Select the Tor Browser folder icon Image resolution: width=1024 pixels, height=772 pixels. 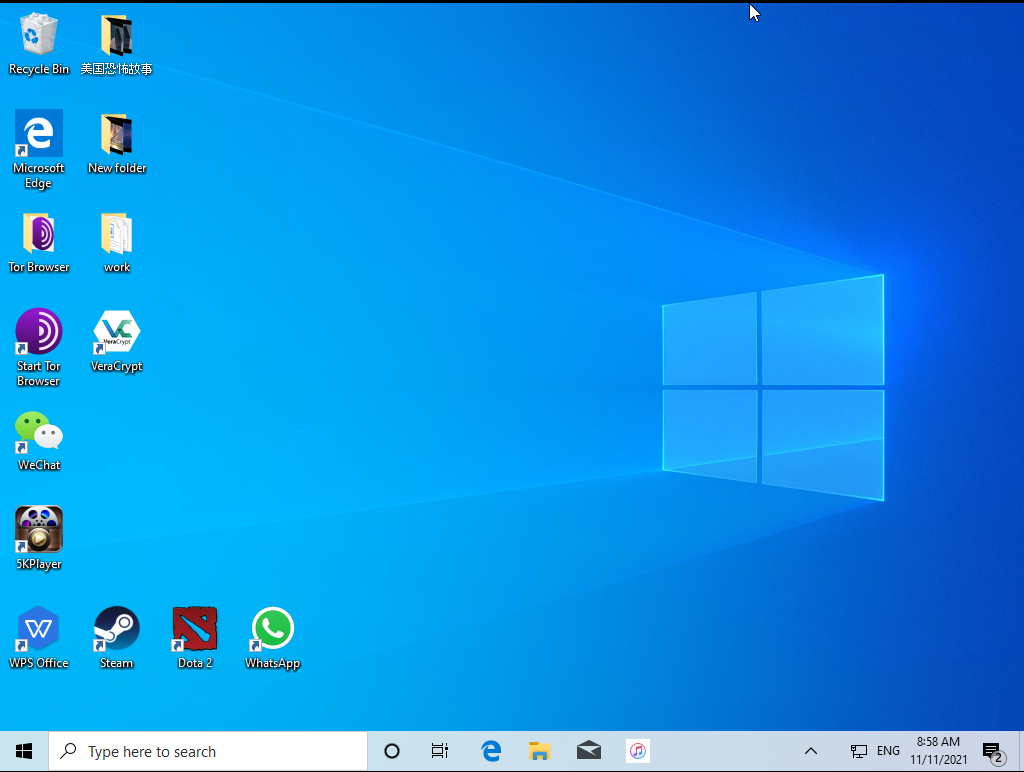39,243
